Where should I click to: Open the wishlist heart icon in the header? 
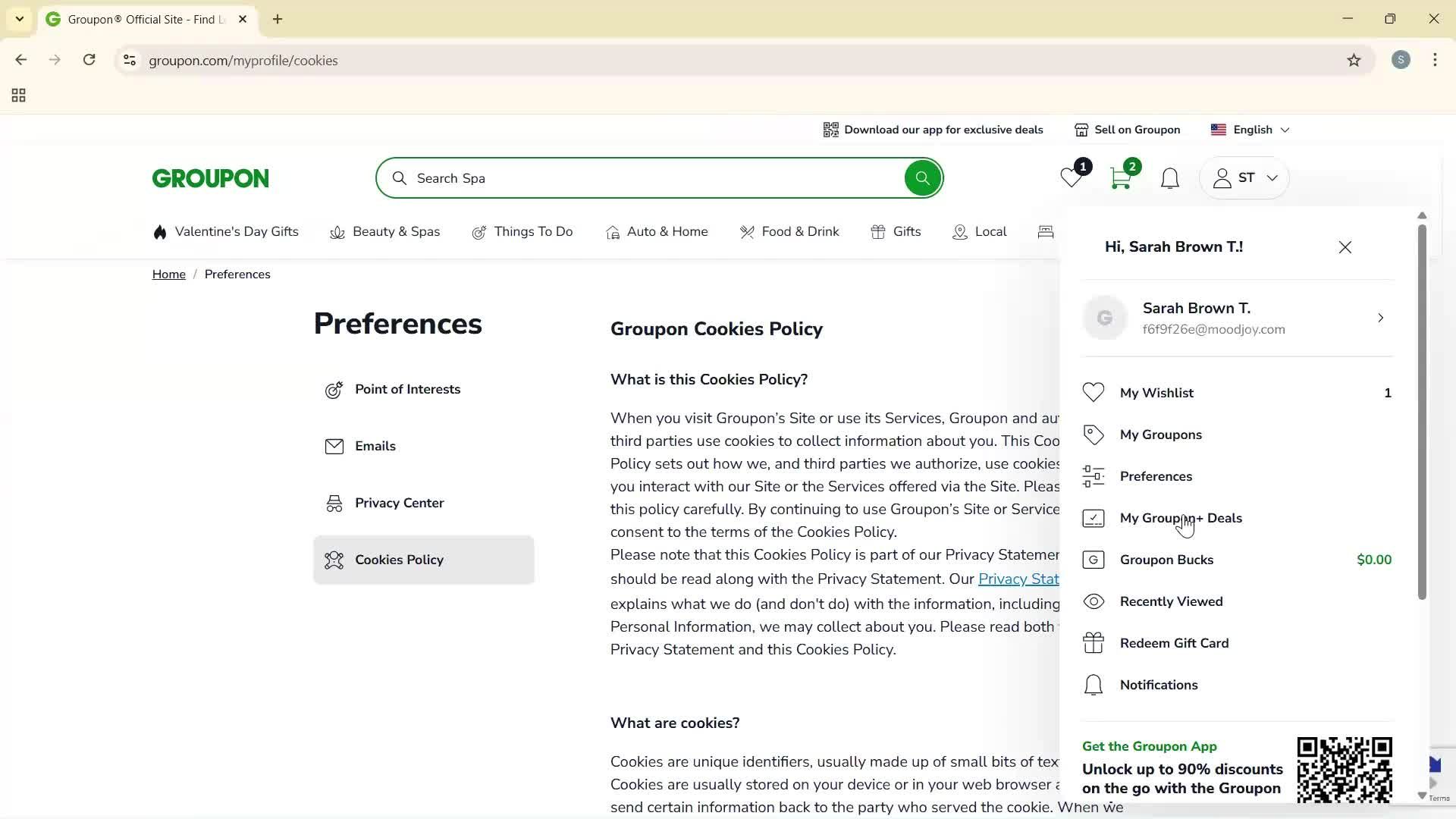[x=1070, y=179]
